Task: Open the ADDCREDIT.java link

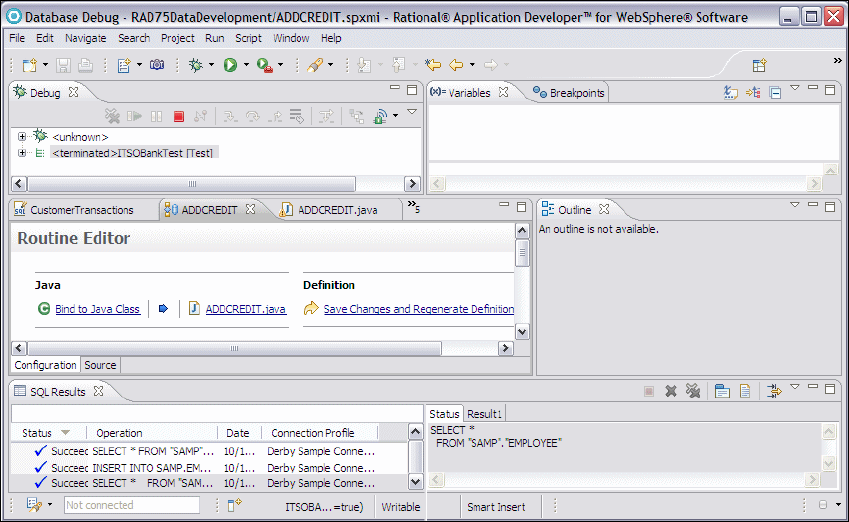Action: [x=246, y=309]
